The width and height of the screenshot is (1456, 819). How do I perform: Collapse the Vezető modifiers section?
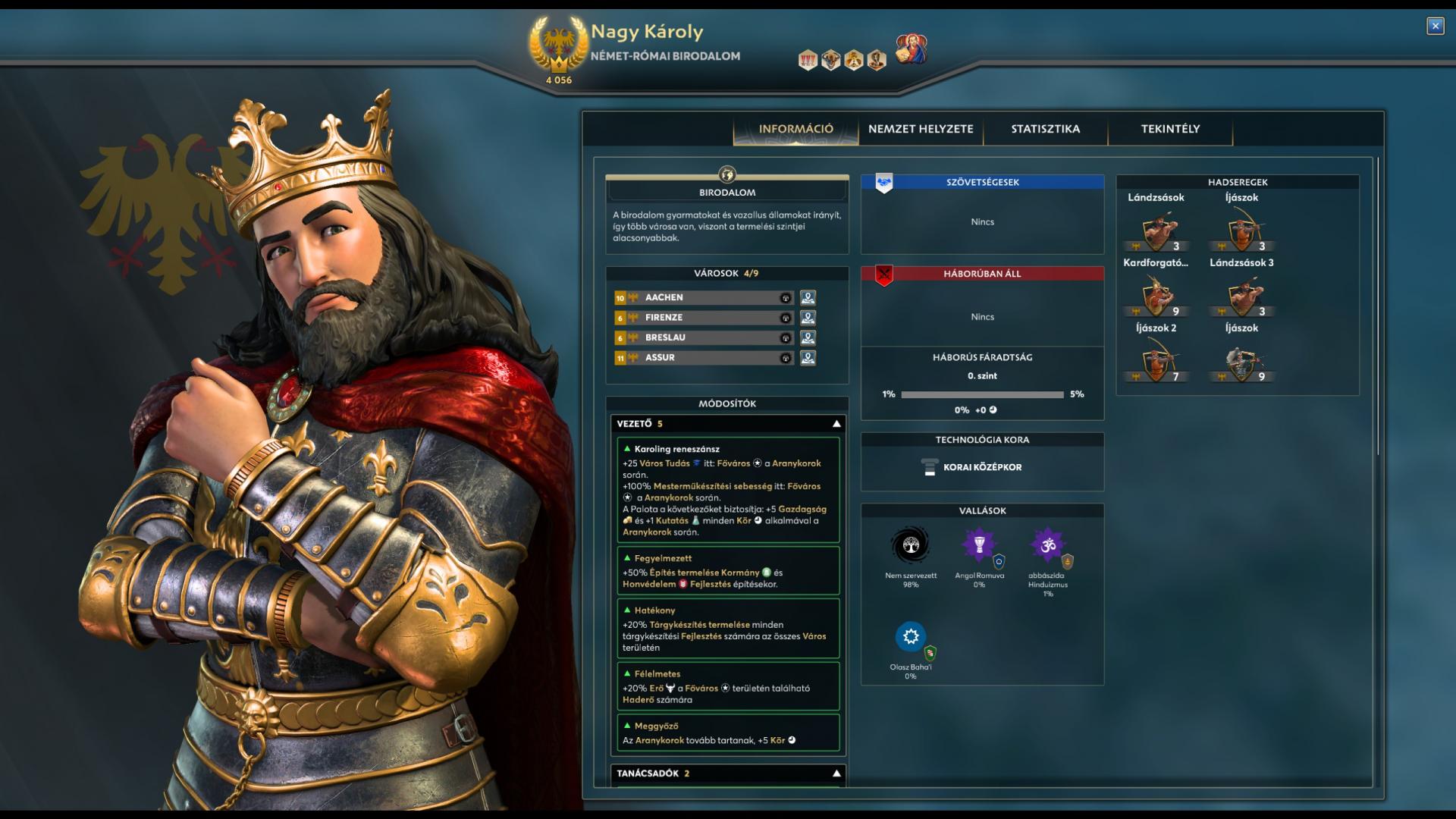[836, 424]
